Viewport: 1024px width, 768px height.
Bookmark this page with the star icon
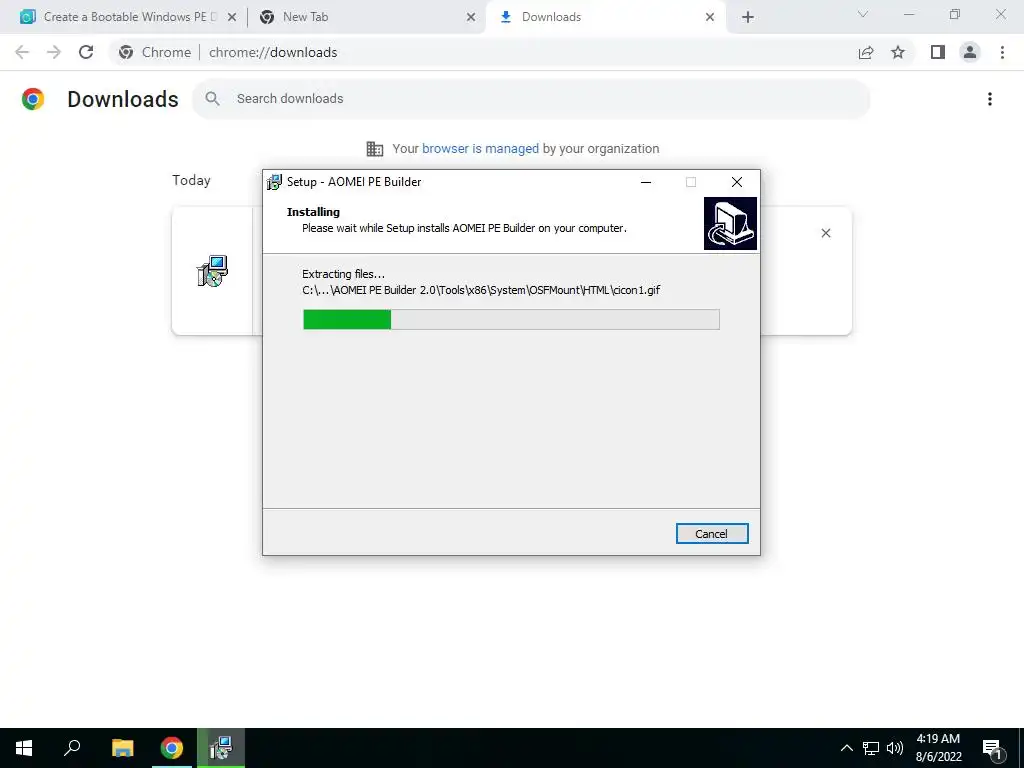[898, 52]
